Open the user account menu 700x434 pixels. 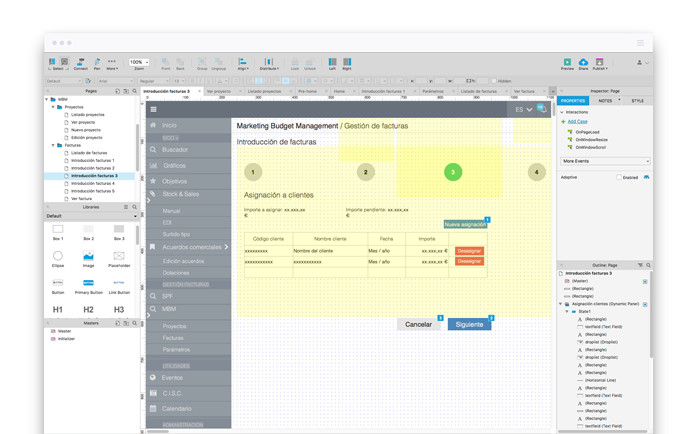tap(642, 63)
